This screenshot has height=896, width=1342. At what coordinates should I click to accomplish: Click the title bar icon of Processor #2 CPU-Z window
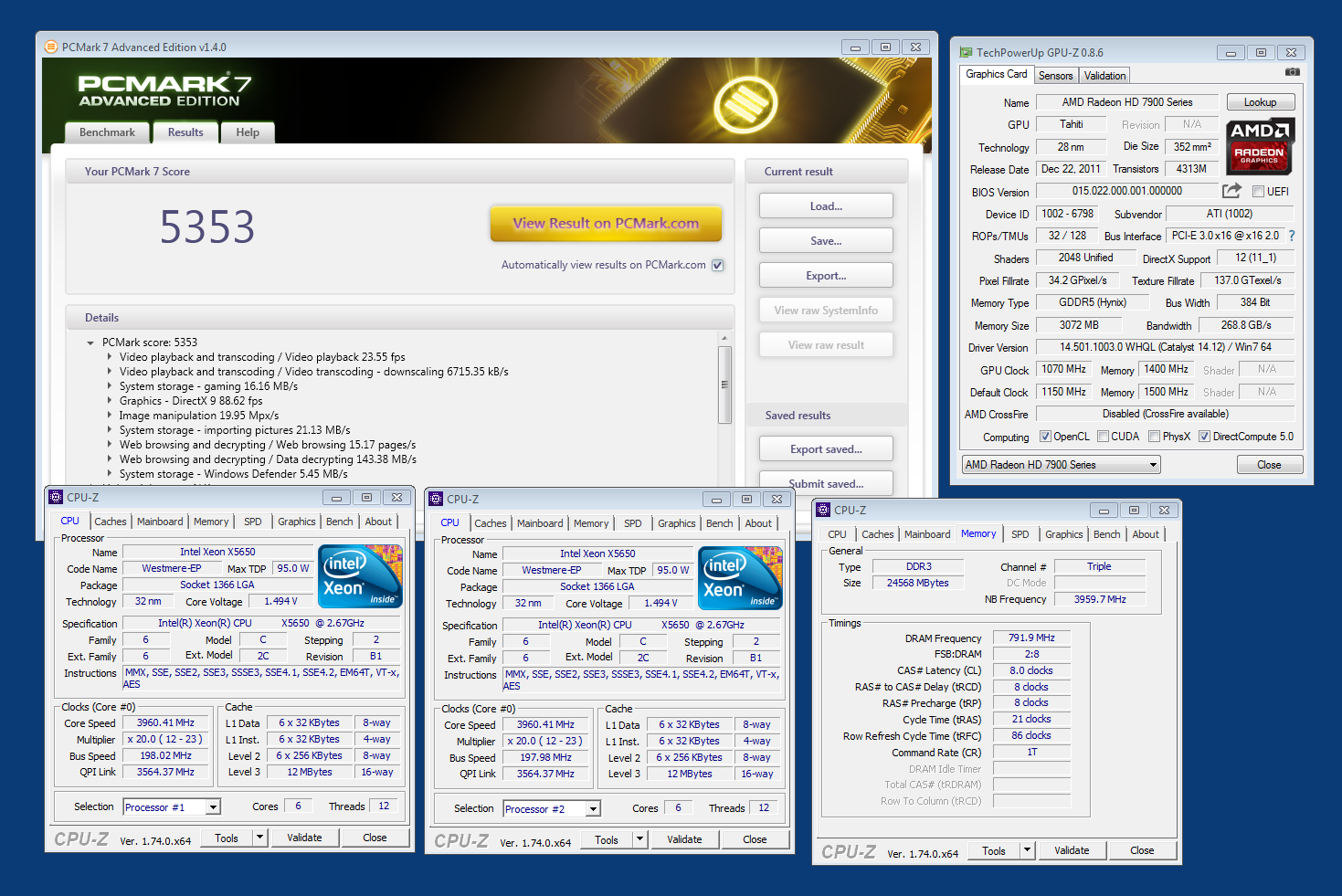pyautogui.click(x=436, y=499)
